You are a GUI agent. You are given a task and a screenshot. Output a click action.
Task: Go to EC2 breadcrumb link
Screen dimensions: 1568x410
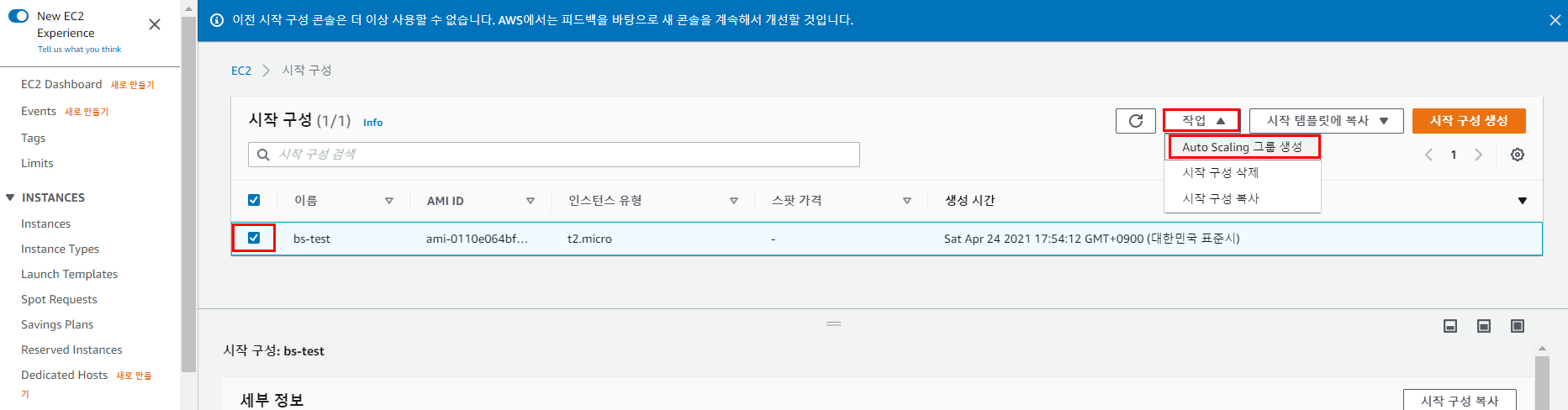point(241,71)
